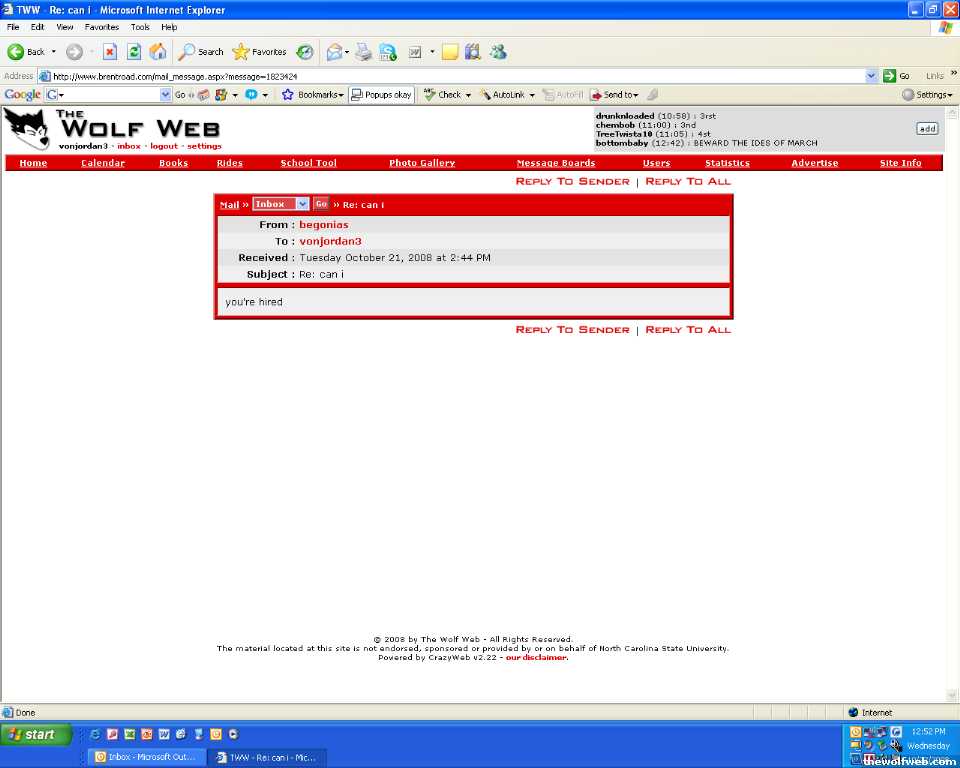Open the History icon in toolbar
Image resolution: width=960 pixels, height=768 pixels.
click(x=305, y=52)
